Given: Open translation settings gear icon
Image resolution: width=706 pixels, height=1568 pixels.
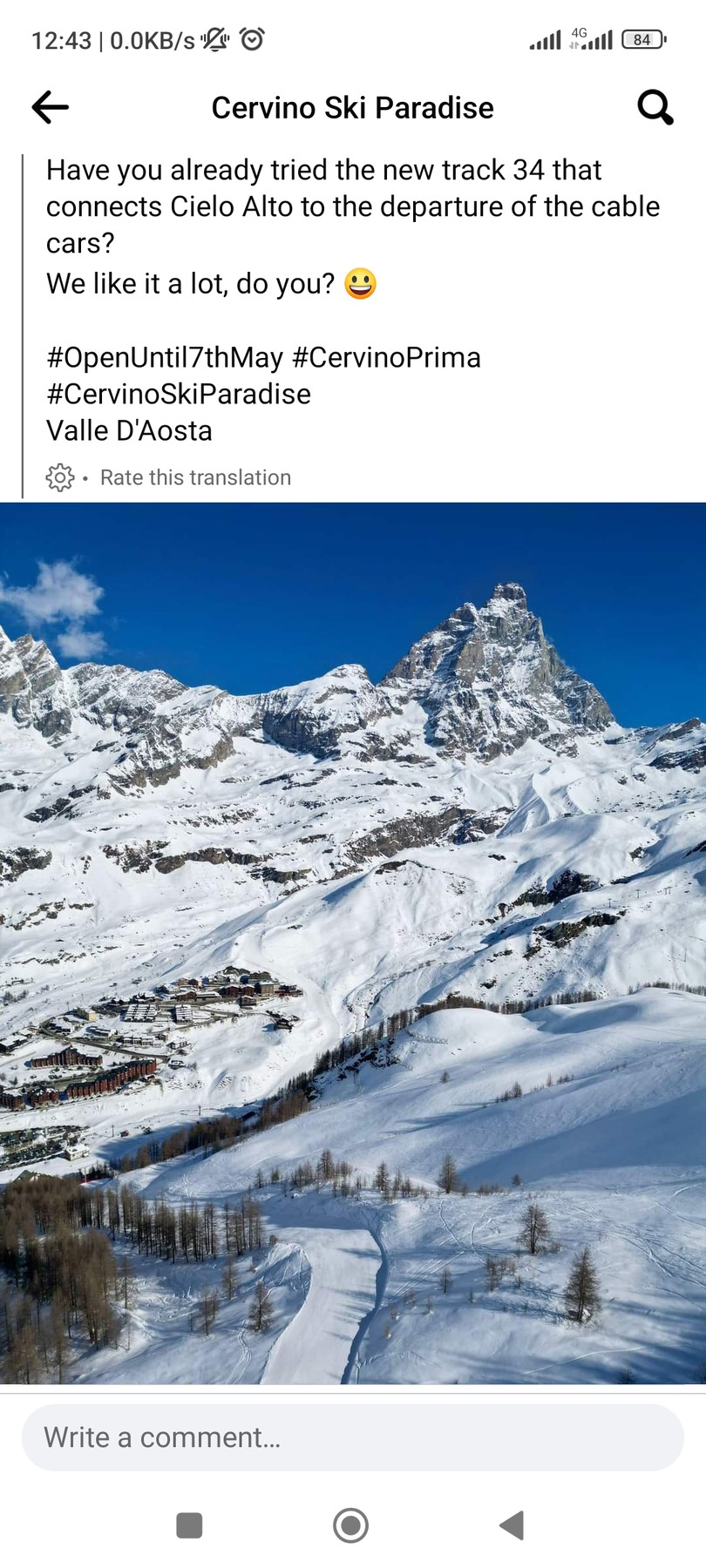Looking at the screenshot, I should point(60,477).
